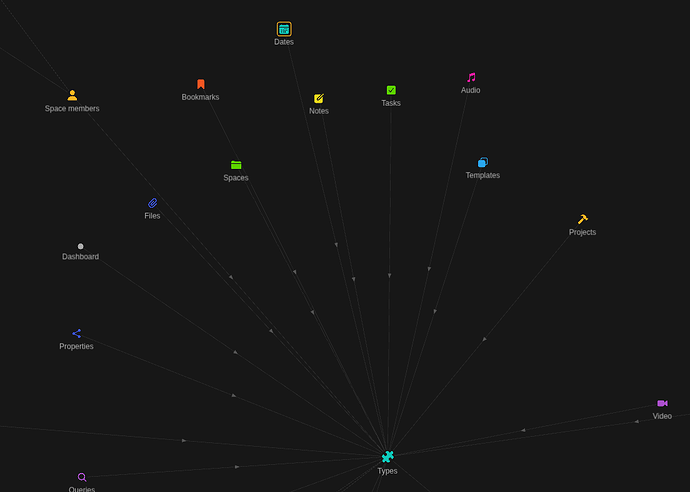Click the green Tasks checkmark icon
The width and height of the screenshot is (690, 492).
pos(391,90)
